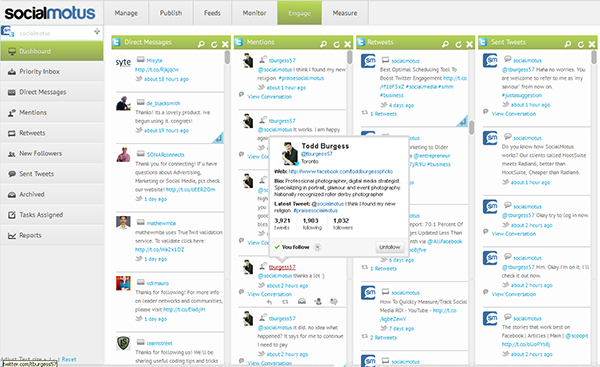Click the icon next to You follow
The height and width of the screenshot is (367, 600).
pyautogui.click(x=317, y=247)
